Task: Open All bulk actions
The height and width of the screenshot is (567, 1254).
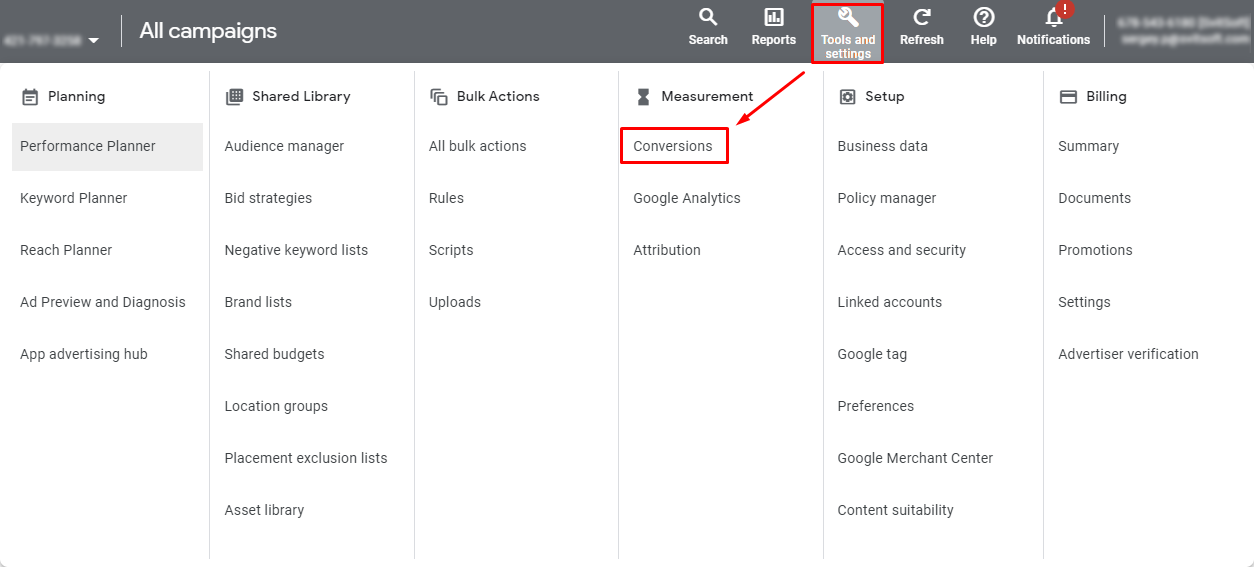Action: (477, 146)
